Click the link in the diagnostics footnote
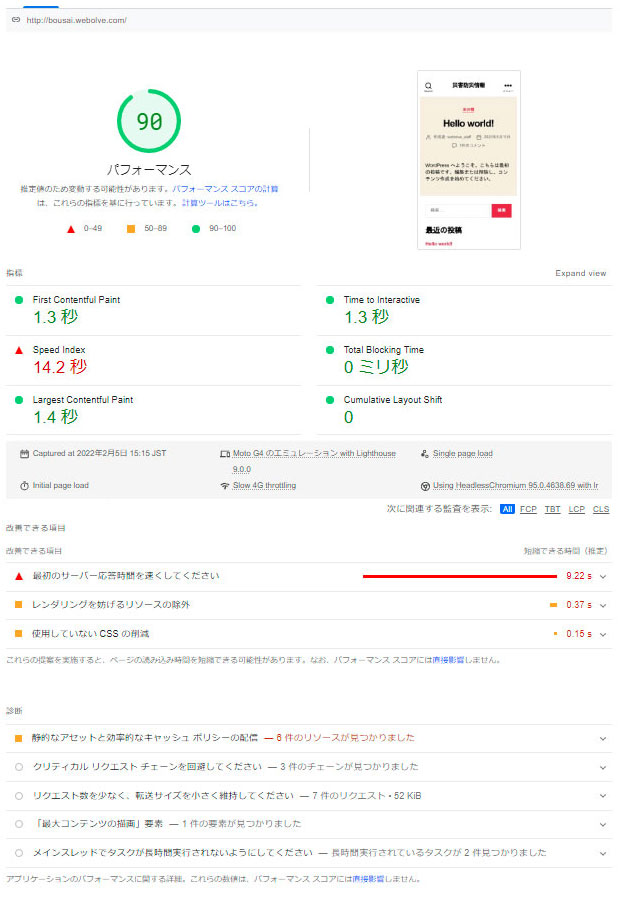620x912 pixels. (369, 879)
